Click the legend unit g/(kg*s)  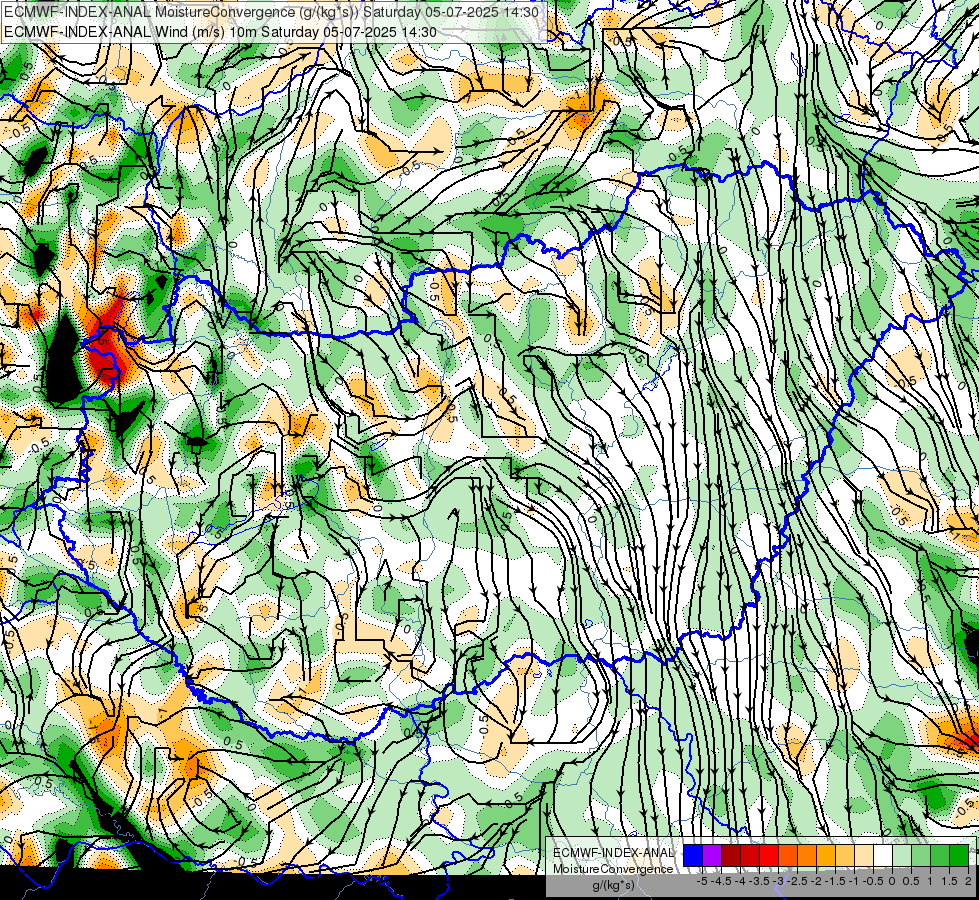(613, 885)
